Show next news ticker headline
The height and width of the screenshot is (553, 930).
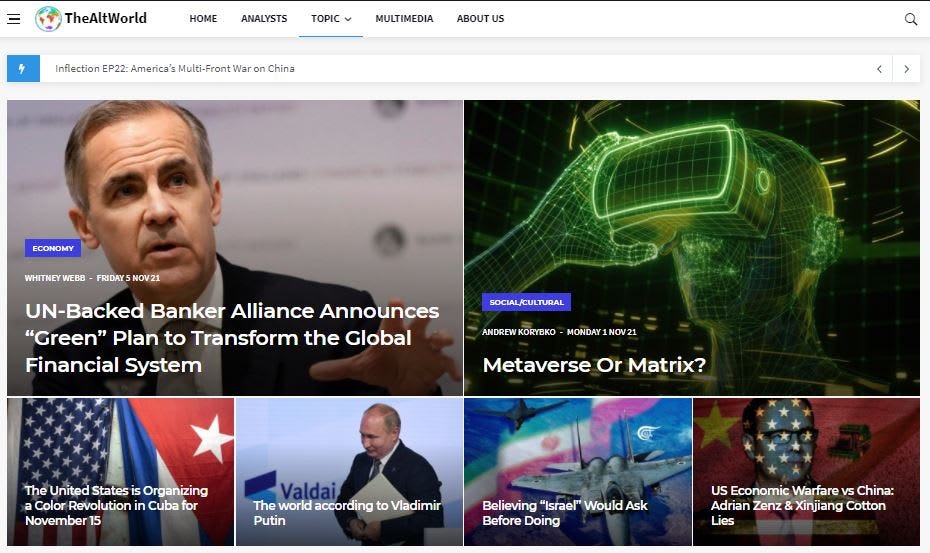point(906,69)
